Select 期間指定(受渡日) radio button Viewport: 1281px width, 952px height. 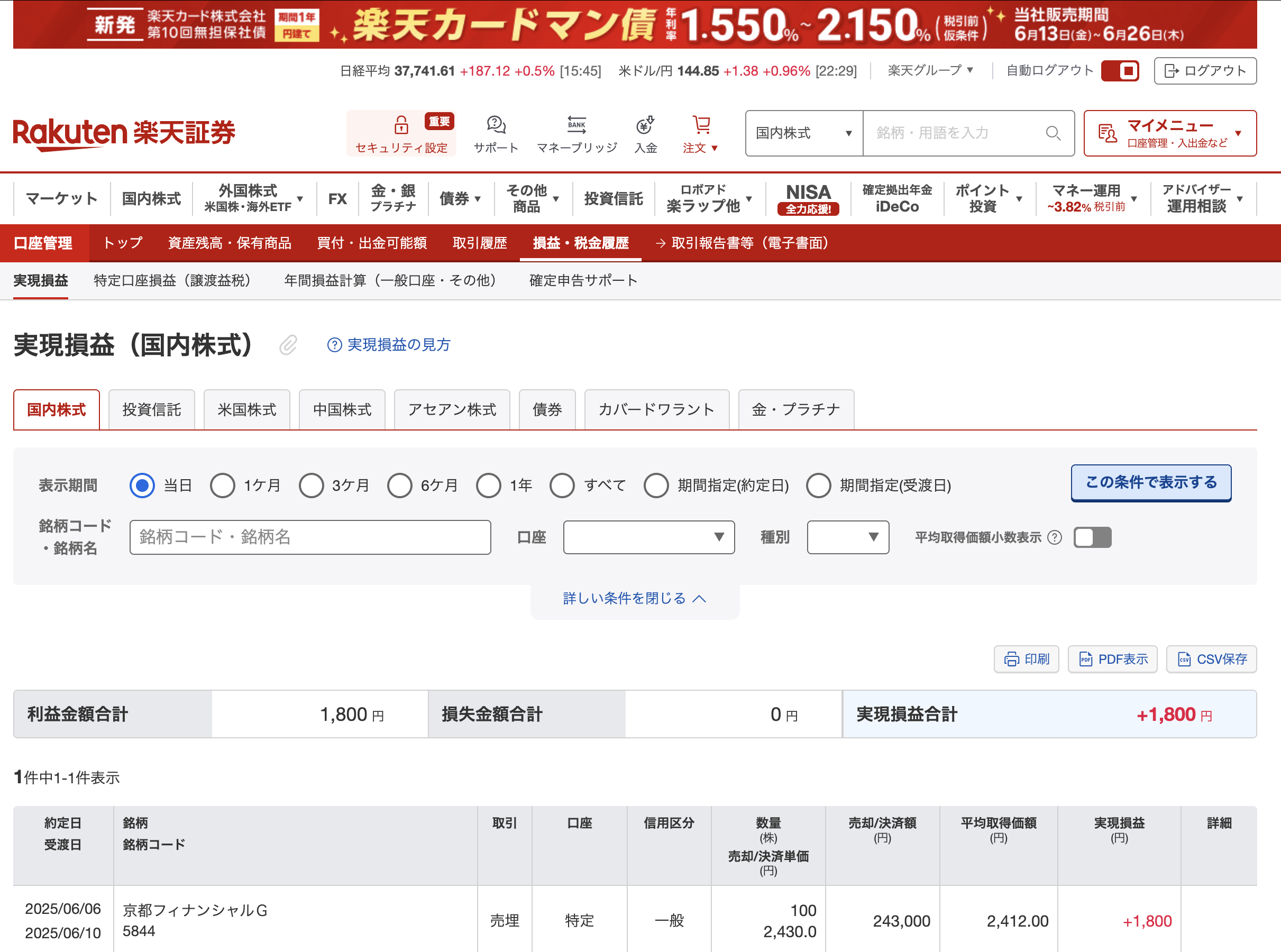point(818,485)
